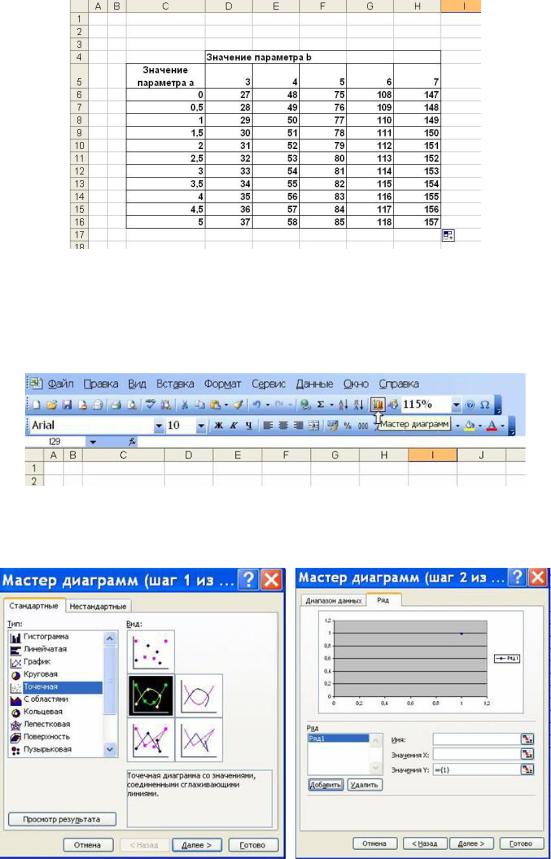The width and height of the screenshot is (551, 859).
Task: Click Готово in step 1 dialog
Action: click(253, 845)
